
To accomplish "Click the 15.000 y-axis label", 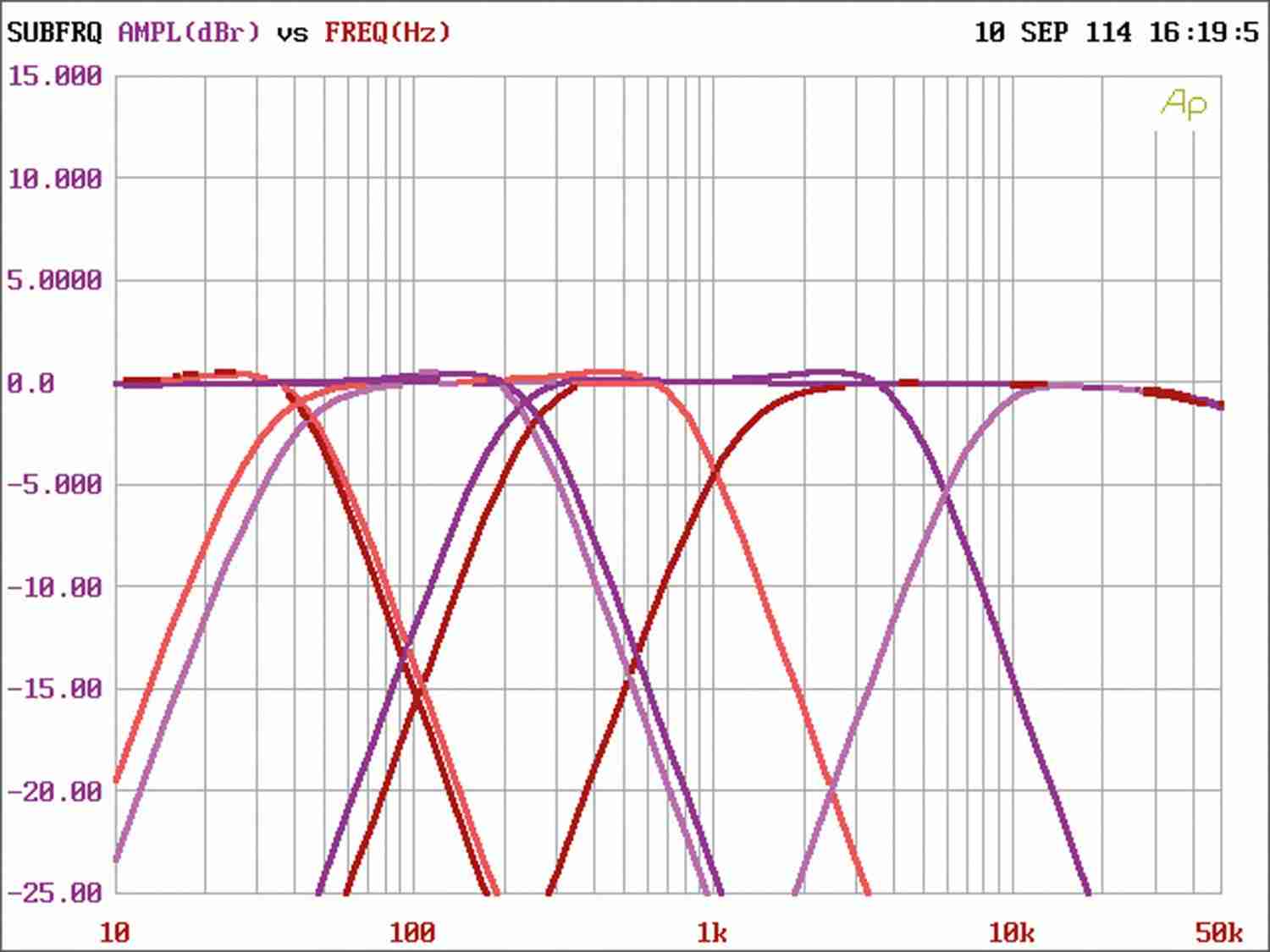I will point(55,76).
